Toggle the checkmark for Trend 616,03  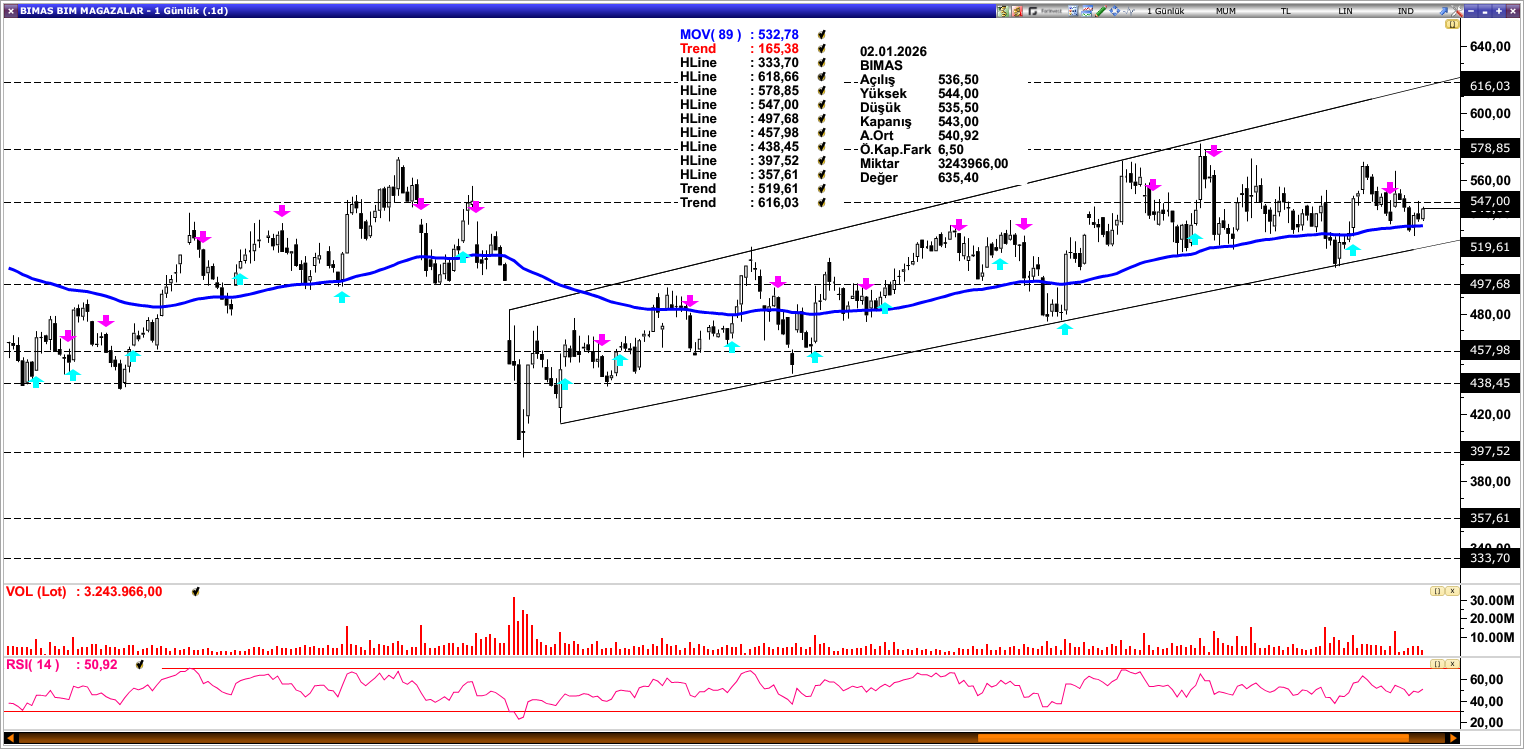pyautogui.click(x=821, y=202)
